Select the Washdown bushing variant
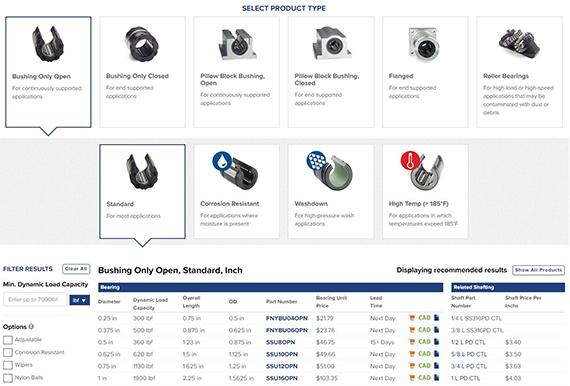Image resolution: width=570 pixels, height=386 pixels. (331, 192)
